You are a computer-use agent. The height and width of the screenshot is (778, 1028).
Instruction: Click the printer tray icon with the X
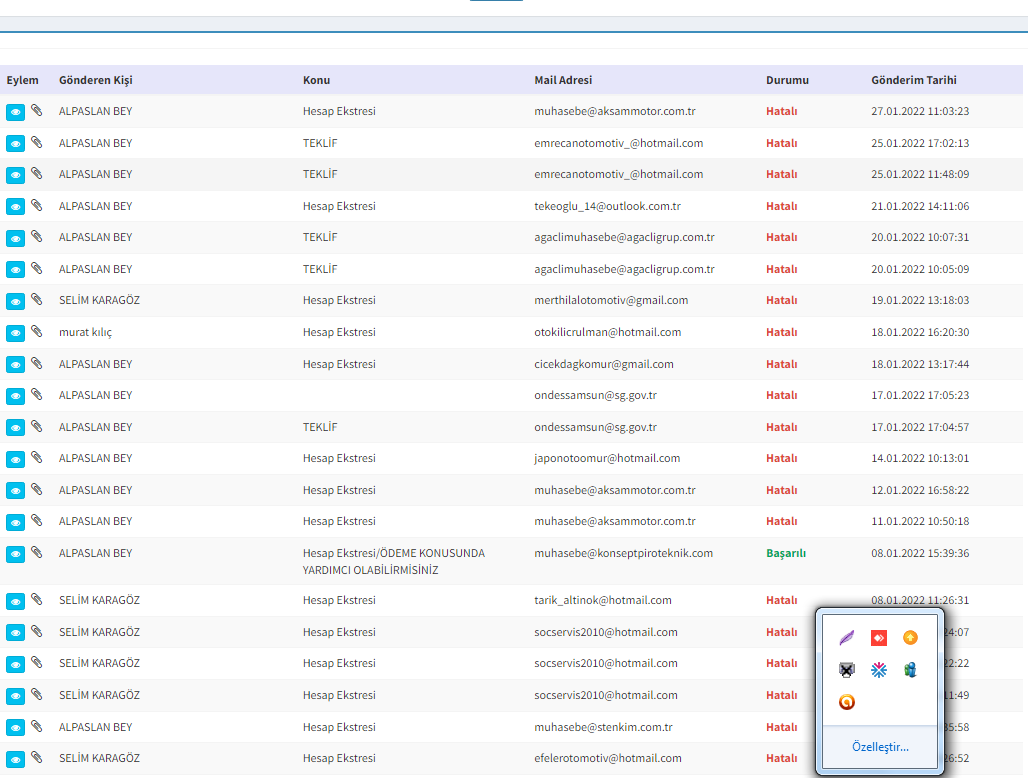(847, 670)
